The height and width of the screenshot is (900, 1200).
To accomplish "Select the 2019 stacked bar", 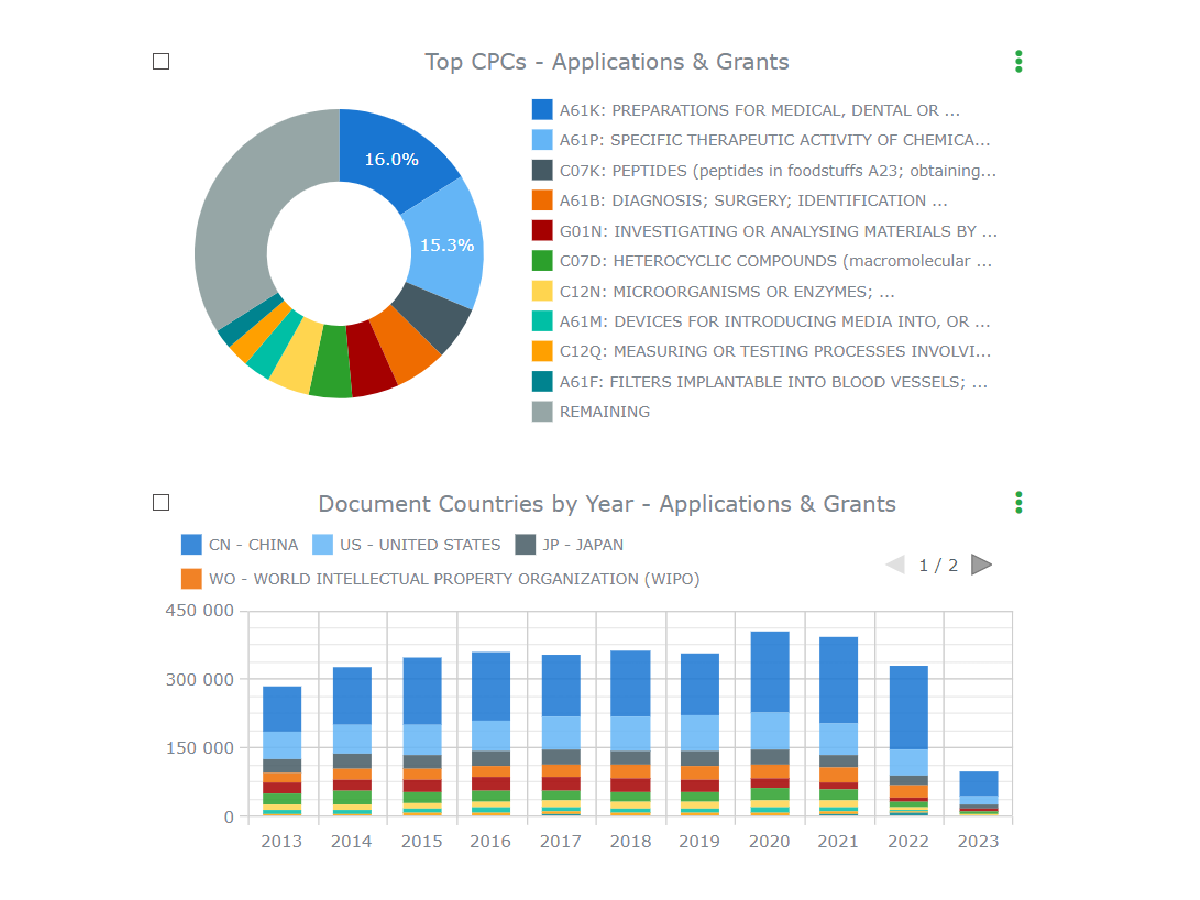I will point(700,735).
